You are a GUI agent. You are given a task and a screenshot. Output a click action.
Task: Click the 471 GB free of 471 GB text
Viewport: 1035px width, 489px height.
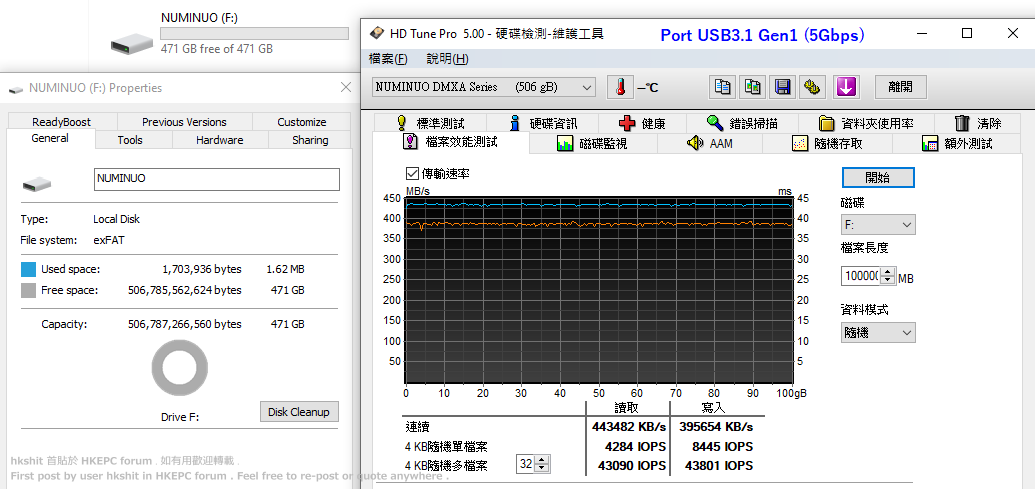pos(217,48)
